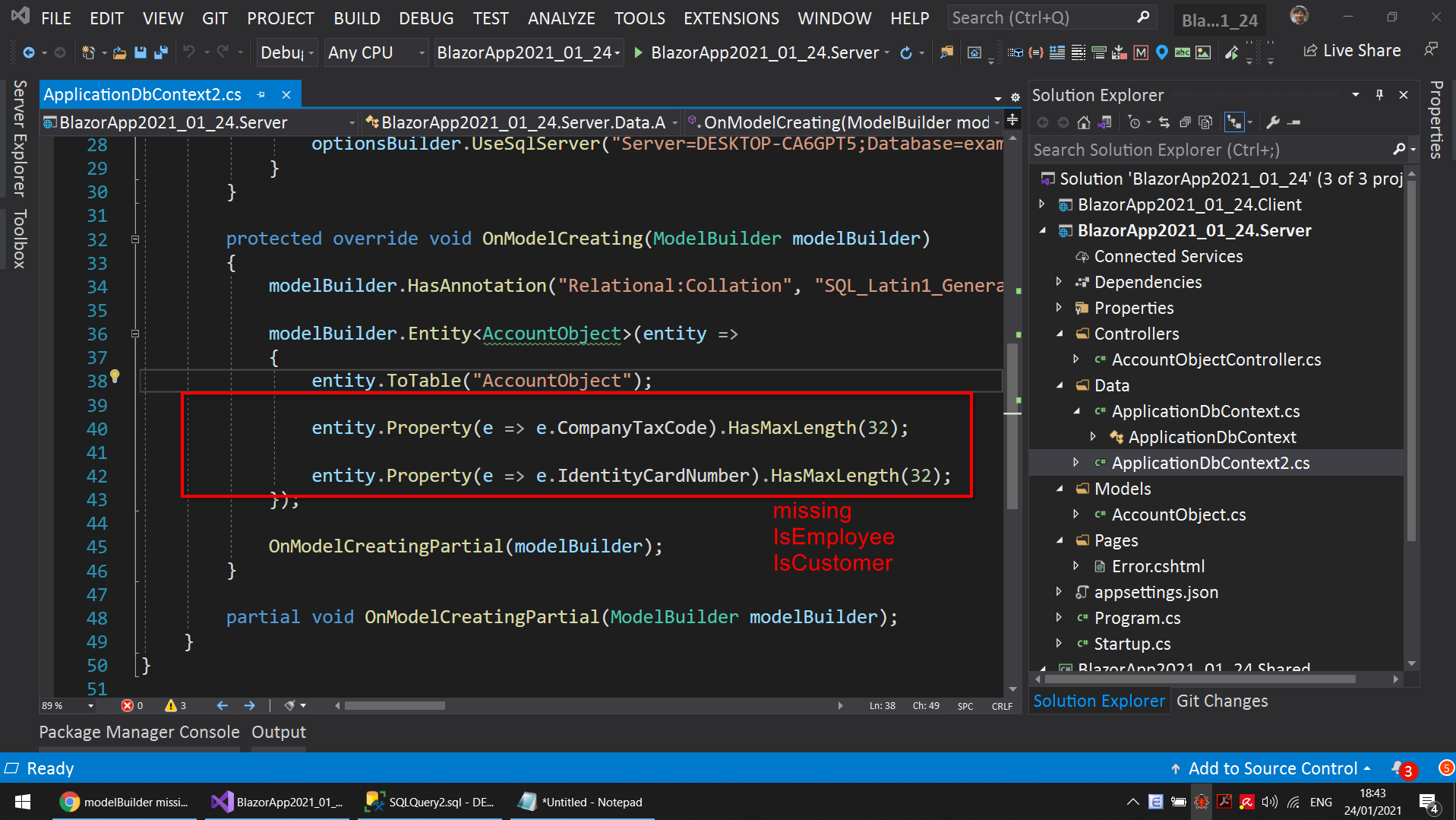Click the Live Share icon in the toolbar
Image resolution: width=1456 pixels, height=820 pixels.
click(1310, 50)
